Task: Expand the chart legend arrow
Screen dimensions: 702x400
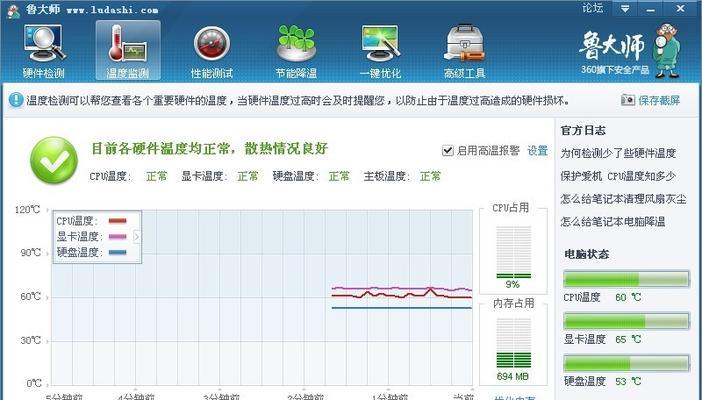Action: click(137, 237)
